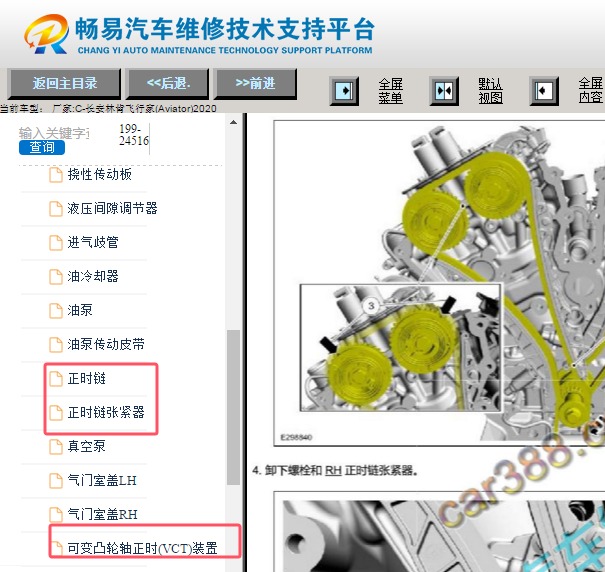Open the 可变凸轮轴正时(VCT)装置 document
The height and width of the screenshot is (572, 605).
pyautogui.click(x=142, y=548)
